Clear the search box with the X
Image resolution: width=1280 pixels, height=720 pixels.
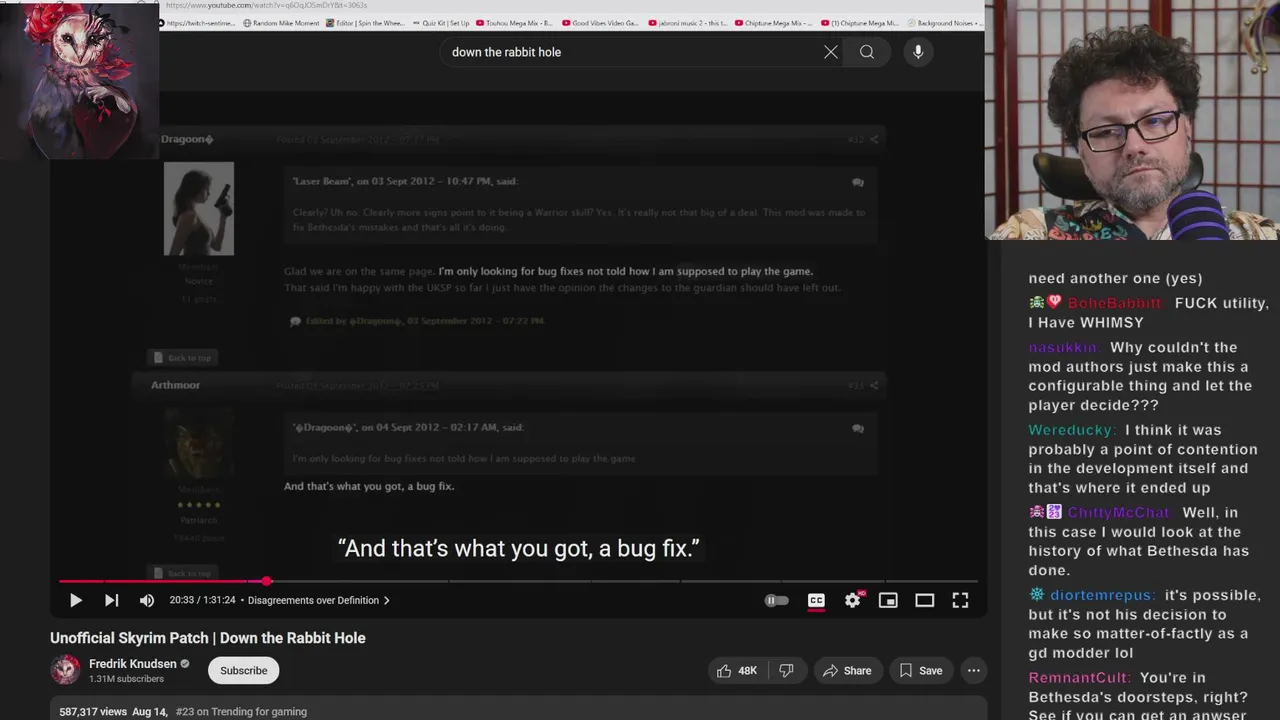(x=831, y=52)
